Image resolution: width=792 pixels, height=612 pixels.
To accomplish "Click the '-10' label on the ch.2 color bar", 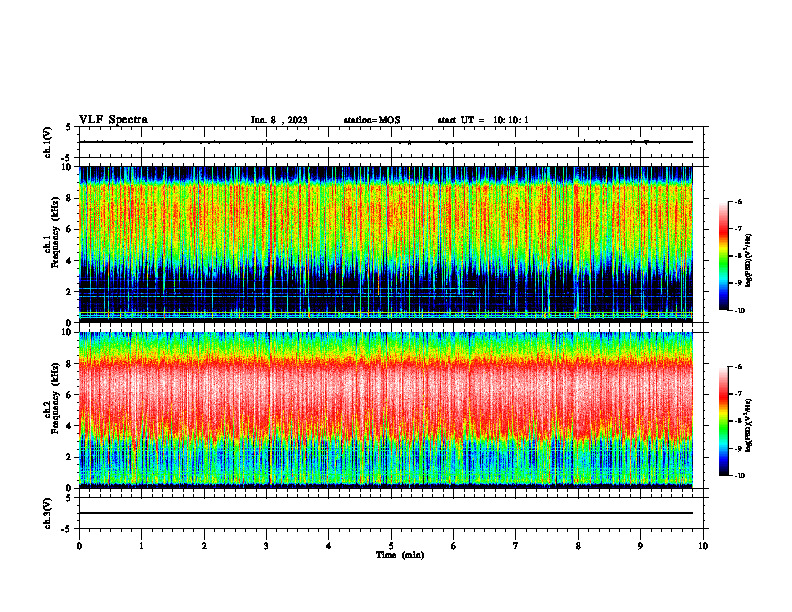I will click(739, 475).
